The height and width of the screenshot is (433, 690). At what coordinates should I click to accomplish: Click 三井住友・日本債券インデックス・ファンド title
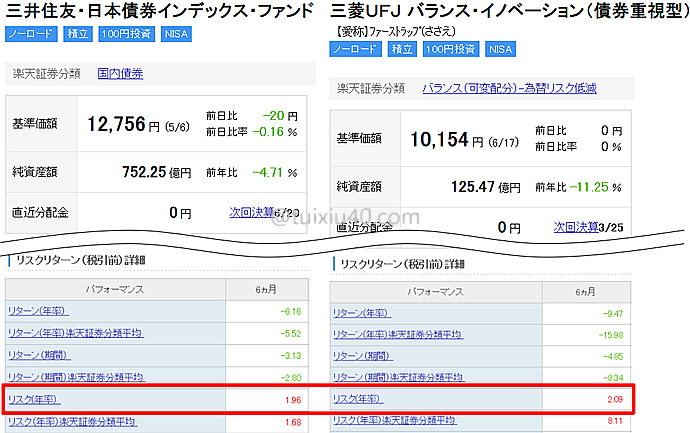coord(160,11)
